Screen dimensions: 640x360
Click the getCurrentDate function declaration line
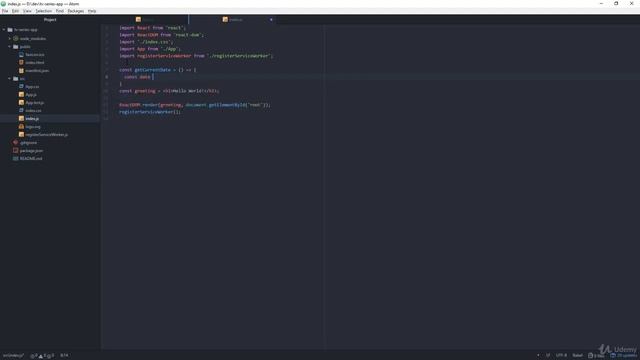click(x=158, y=70)
